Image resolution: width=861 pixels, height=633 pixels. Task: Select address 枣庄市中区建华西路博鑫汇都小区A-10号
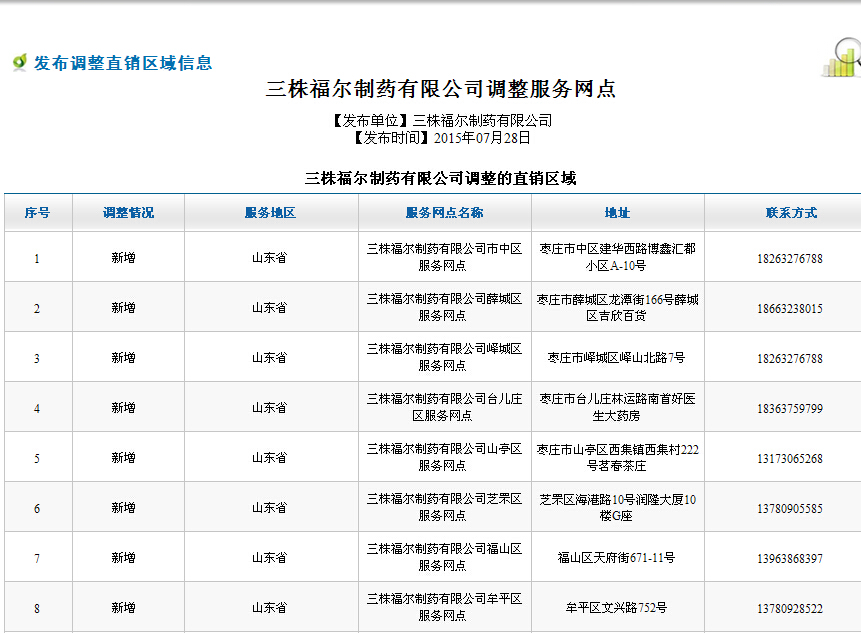click(x=617, y=257)
